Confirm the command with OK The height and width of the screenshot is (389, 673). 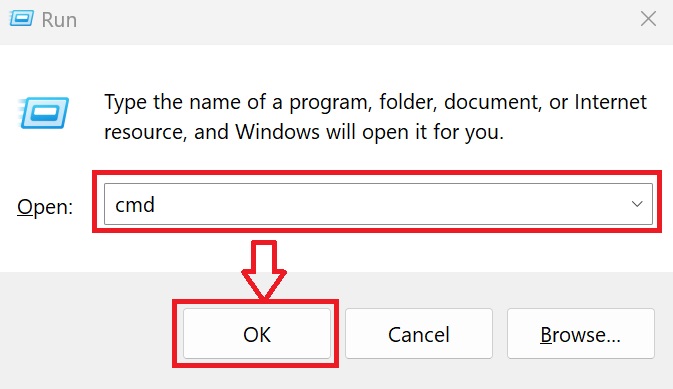[257, 334]
